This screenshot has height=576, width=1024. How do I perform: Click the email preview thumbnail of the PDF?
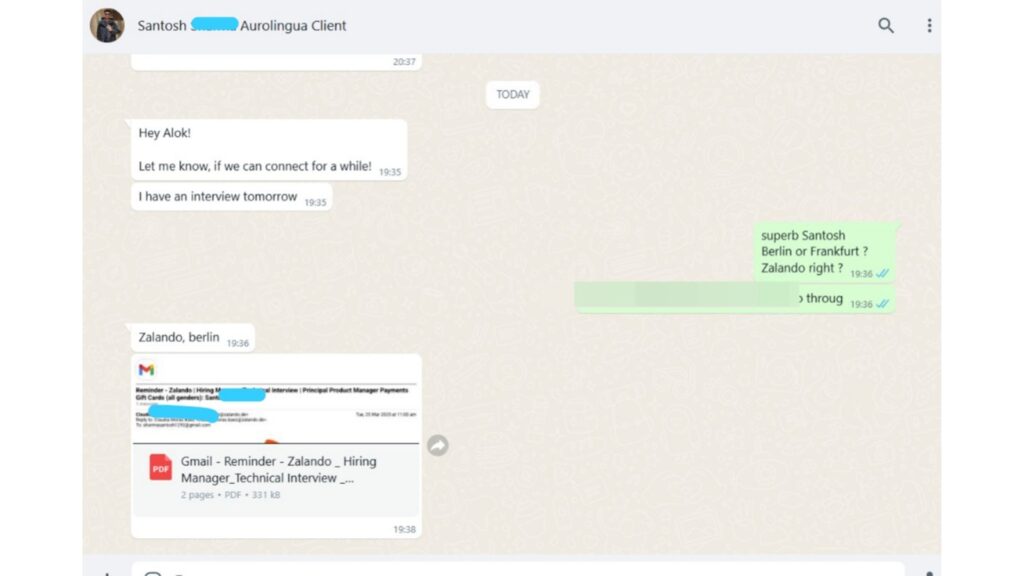pos(276,405)
